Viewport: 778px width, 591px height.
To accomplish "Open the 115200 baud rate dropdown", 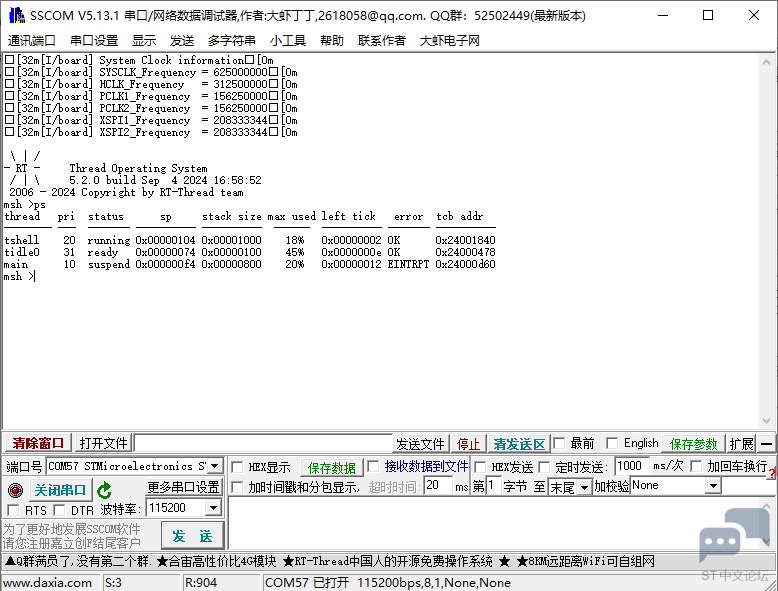I will pyautogui.click(x=213, y=508).
